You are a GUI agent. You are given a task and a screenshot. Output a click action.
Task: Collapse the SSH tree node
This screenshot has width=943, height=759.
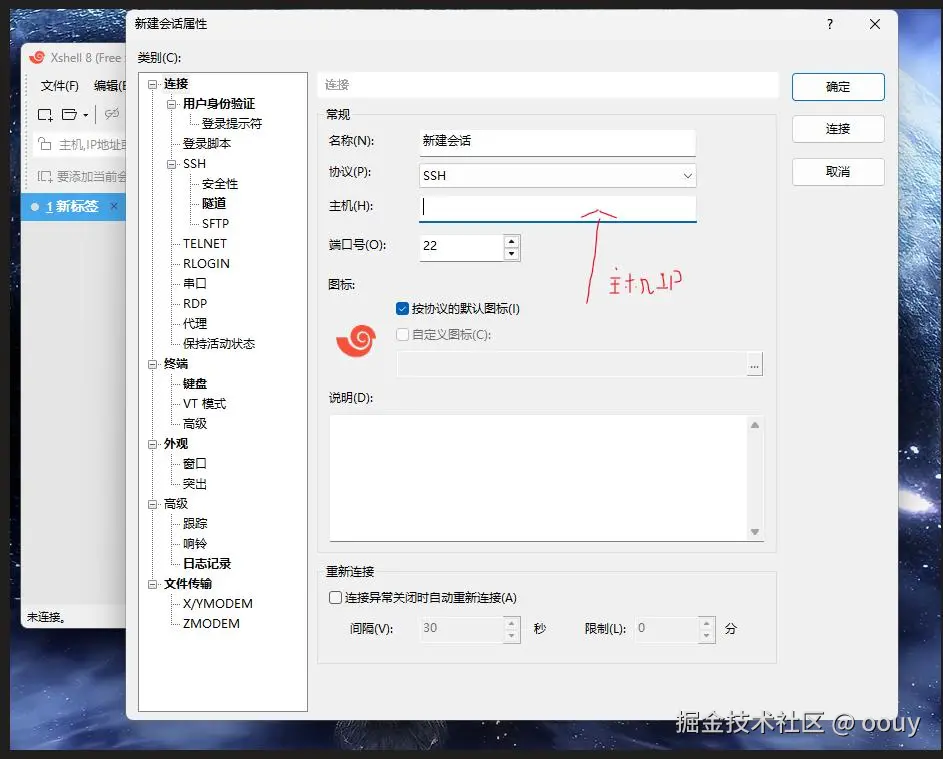(172, 164)
